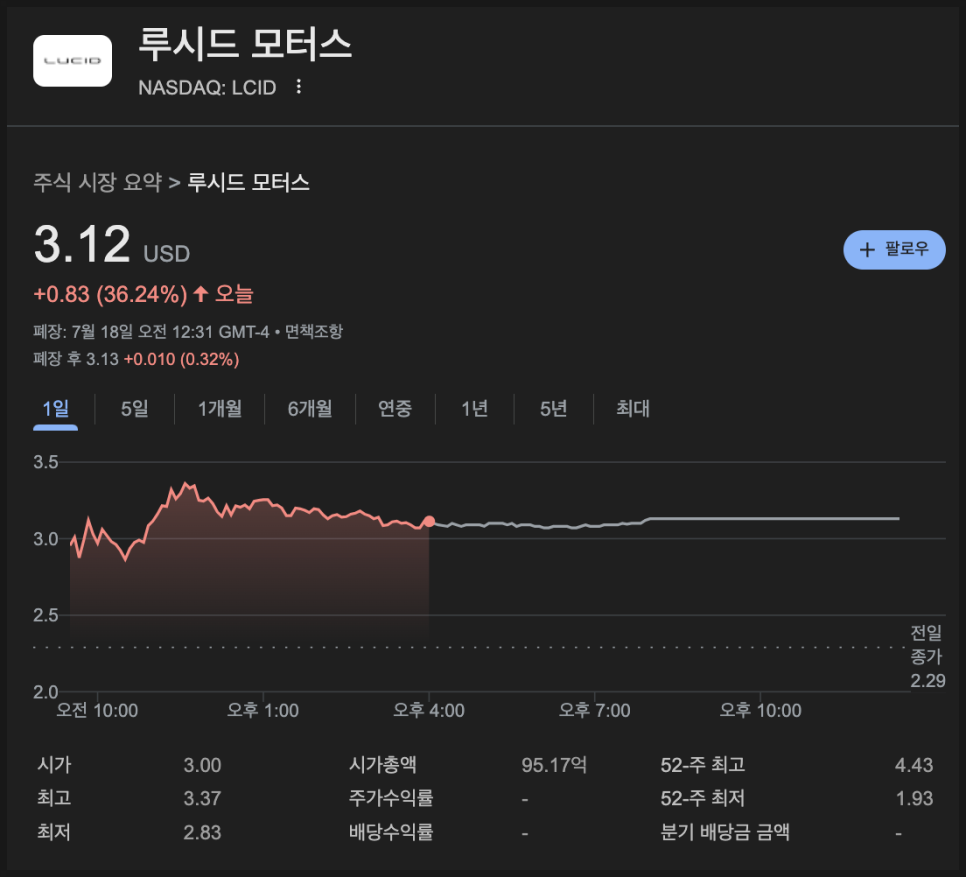This screenshot has height=877, width=966.
Task: Click the 52-주 최저 value 1.93
Action: pyautogui.click(x=914, y=799)
